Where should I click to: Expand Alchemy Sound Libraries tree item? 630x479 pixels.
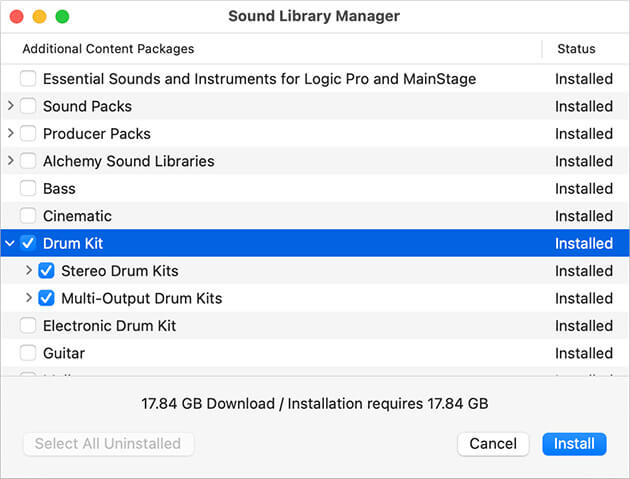tap(10, 161)
